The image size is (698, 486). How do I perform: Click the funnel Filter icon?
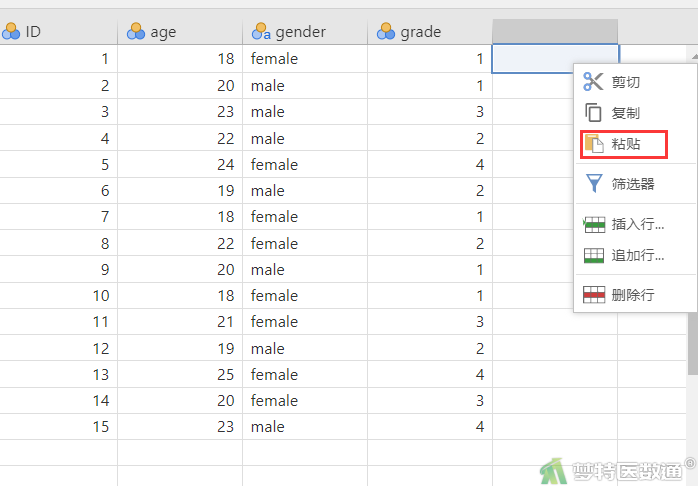pyautogui.click(x=594, y=183)
